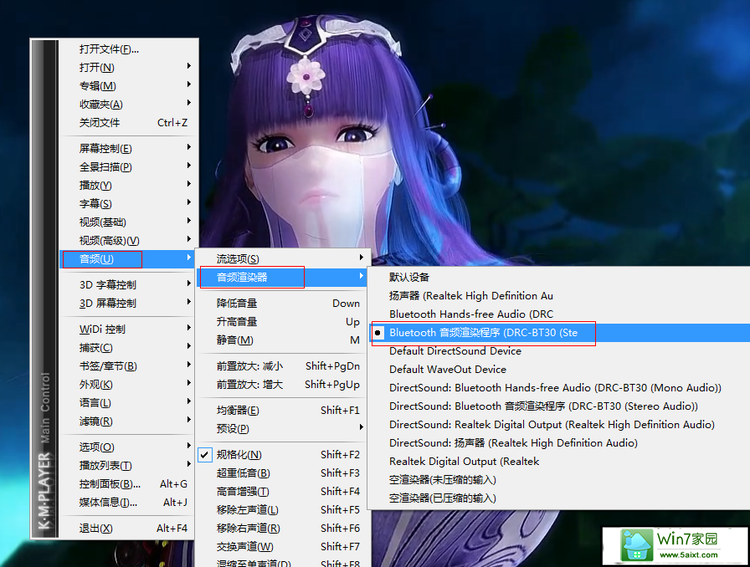Expand the 预设(P) submenu
This screenshot has height=567, width=750.
[x=283, y=429]
